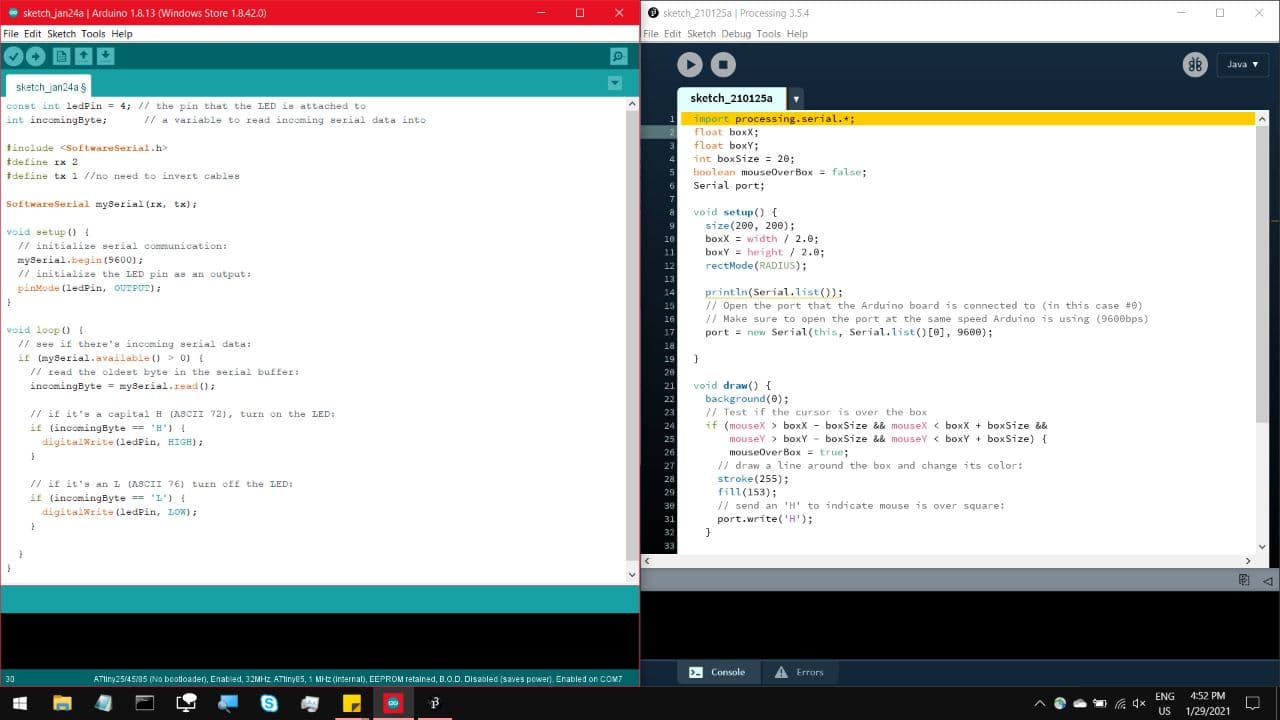This screenshot has width=1280, height=720.
Task: Open the Arduino Serial Monitor icon
Action: click(x=619, y=57)
